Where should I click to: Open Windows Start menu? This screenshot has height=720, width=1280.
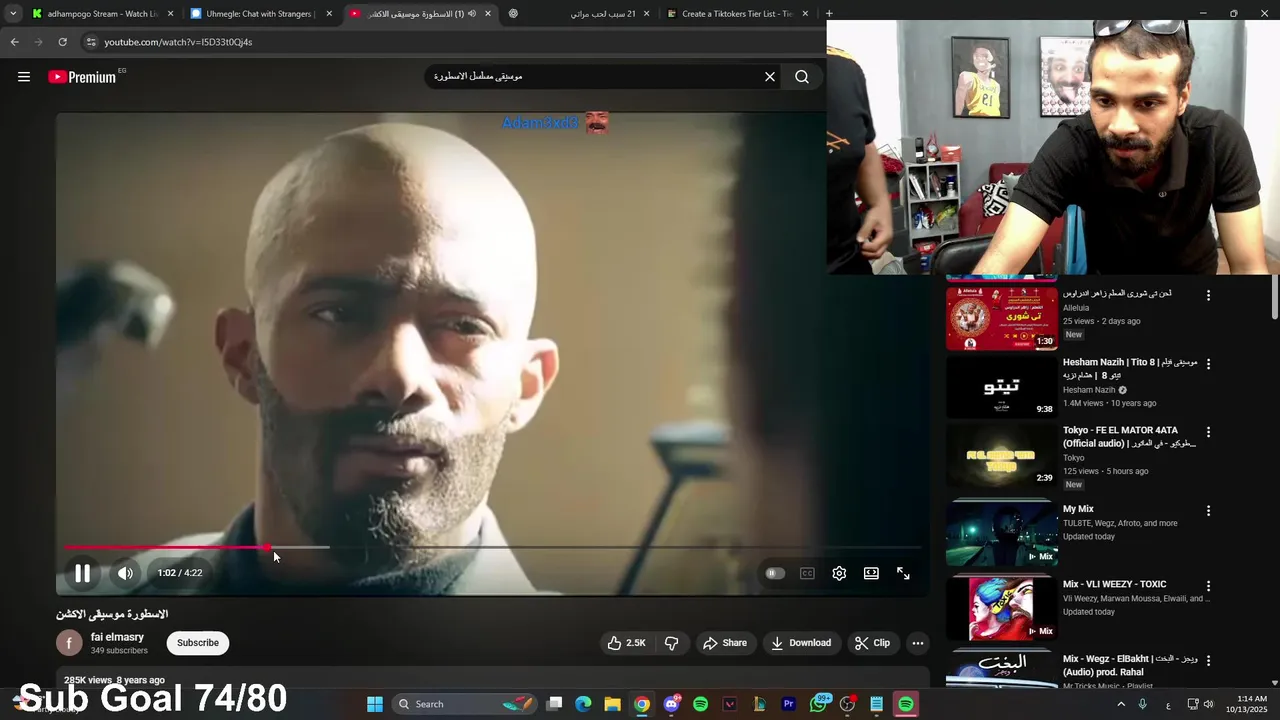(374, 704)
